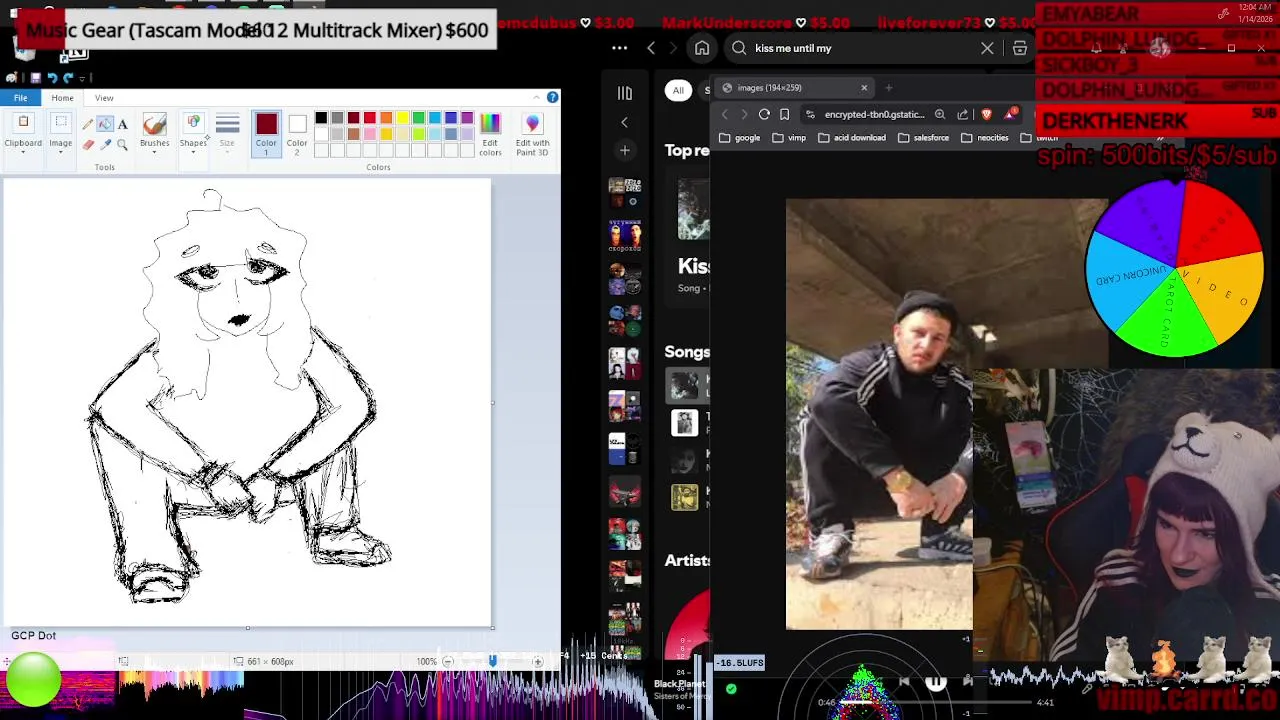Click the zoom magnifier in browser address bar
The image size is (1280, 720).
[940, 114]
